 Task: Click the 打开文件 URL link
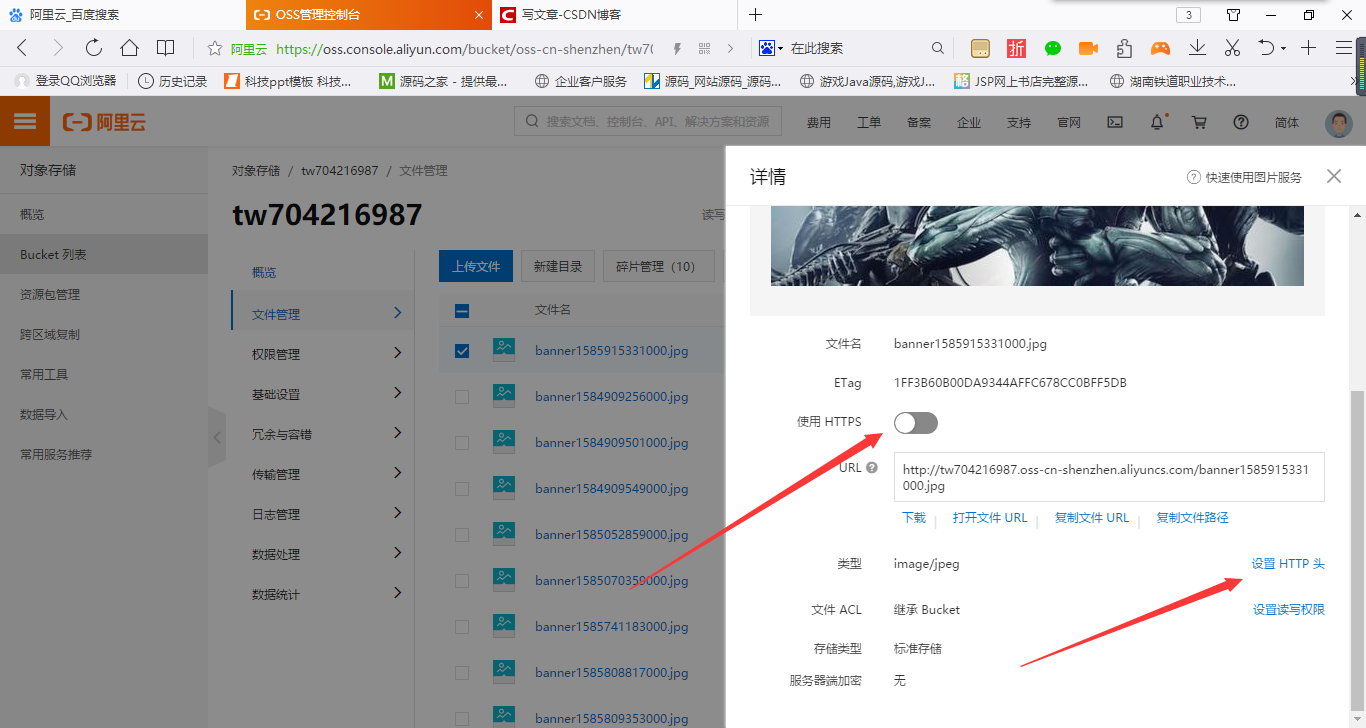tap(990, 518)
